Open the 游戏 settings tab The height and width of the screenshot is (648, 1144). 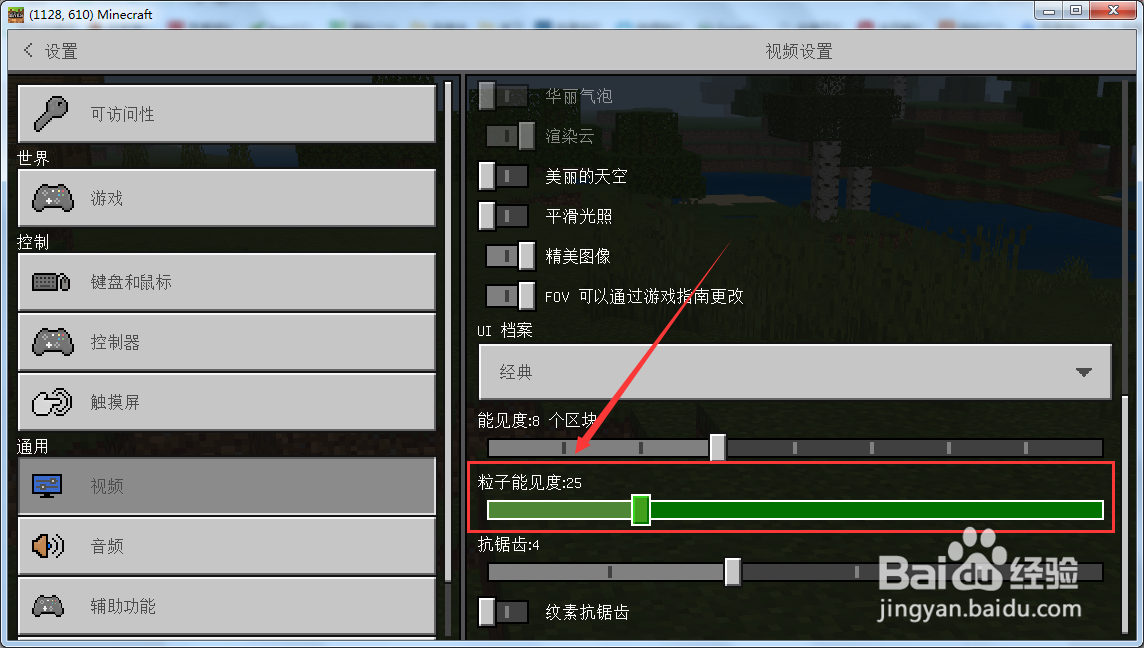point(226,198)
